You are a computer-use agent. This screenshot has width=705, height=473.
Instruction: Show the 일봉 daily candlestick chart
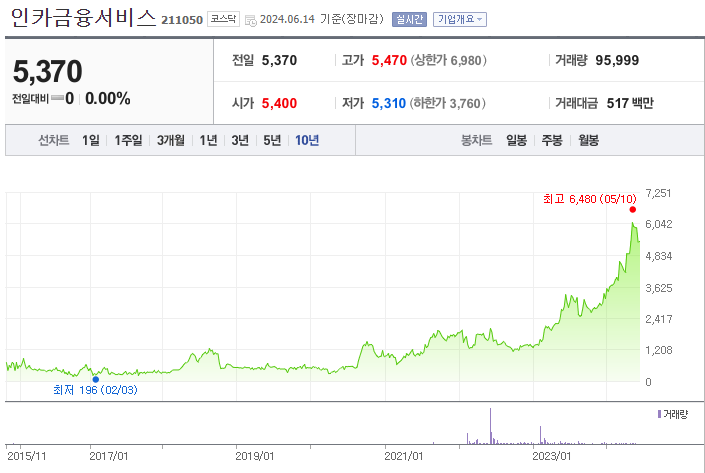(516, 140)
